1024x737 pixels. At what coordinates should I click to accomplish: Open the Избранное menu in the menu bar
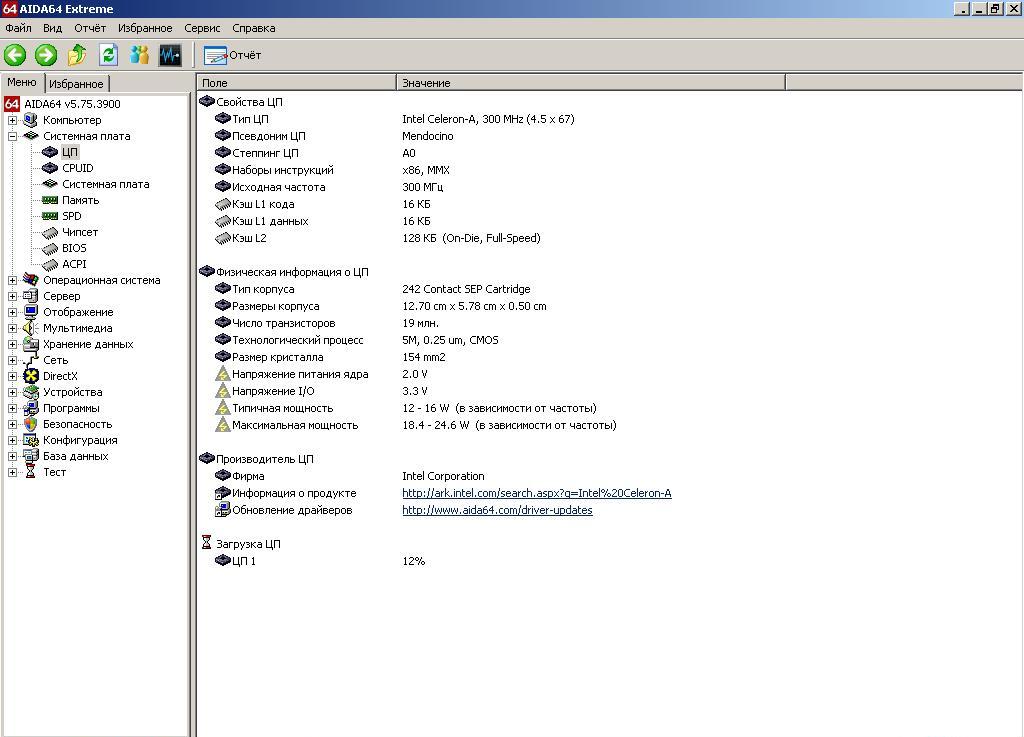[x=145, y=28]
